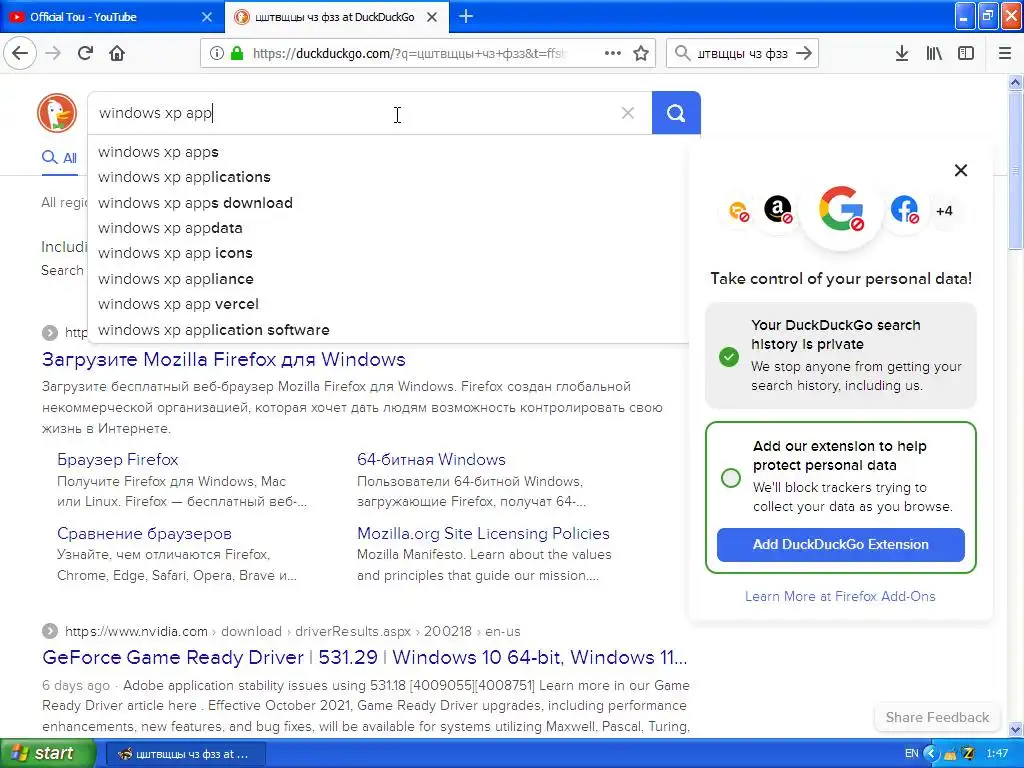Click the Firefox toolbar search field
The width and height of the screenshot is (1024, 768).
pyautogui.click(x=743, y=54)
